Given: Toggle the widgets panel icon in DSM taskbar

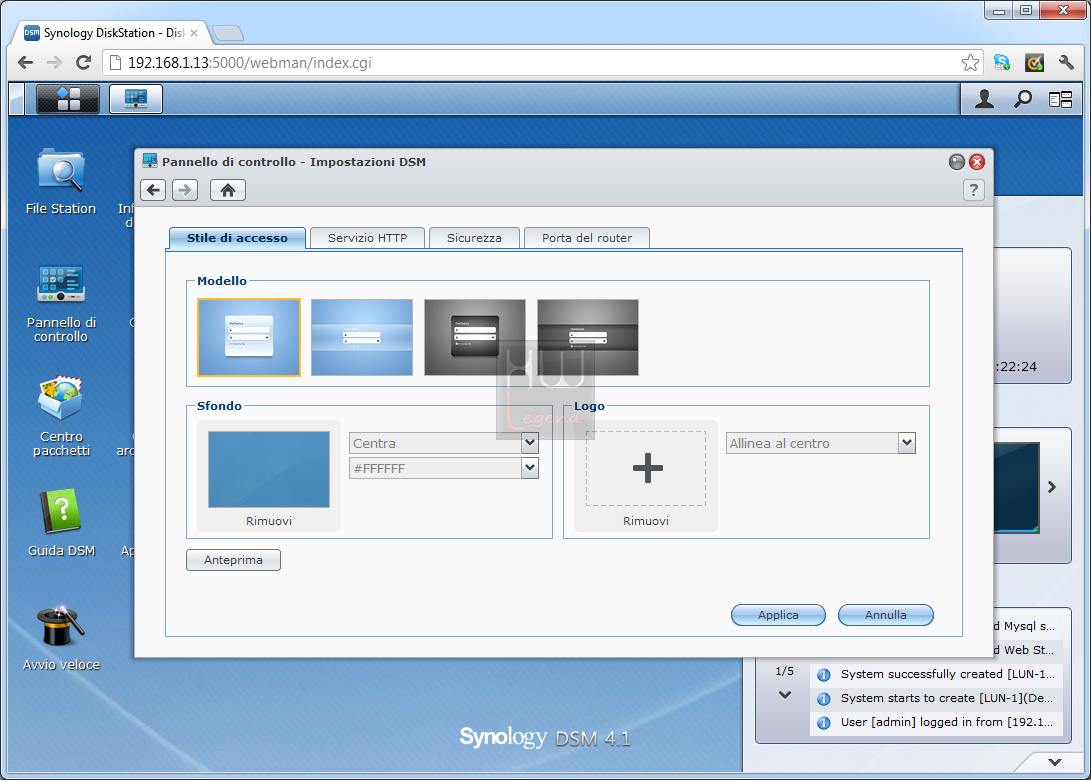Looking at the screenshot, I should pos(1060,100).
